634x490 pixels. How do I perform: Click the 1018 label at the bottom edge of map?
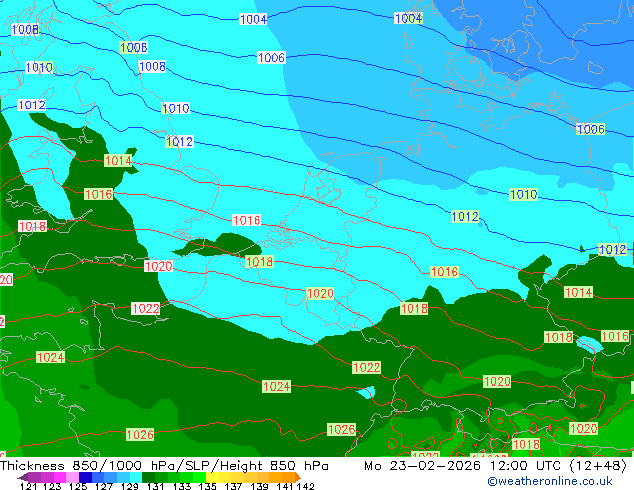pos(526,444)
